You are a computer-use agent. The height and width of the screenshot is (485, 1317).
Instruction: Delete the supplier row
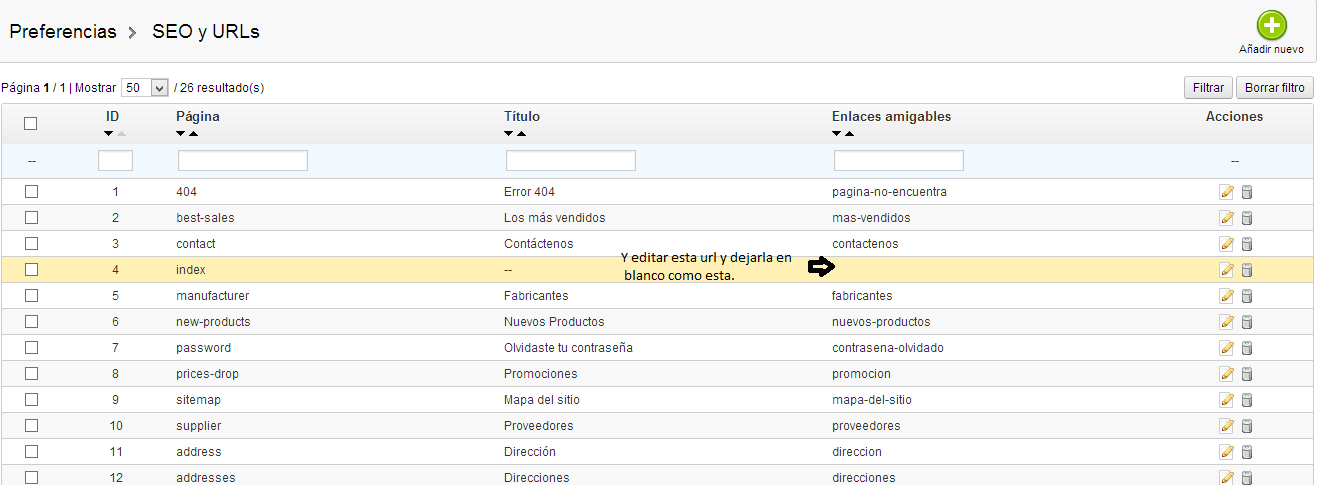point(1247,426)
